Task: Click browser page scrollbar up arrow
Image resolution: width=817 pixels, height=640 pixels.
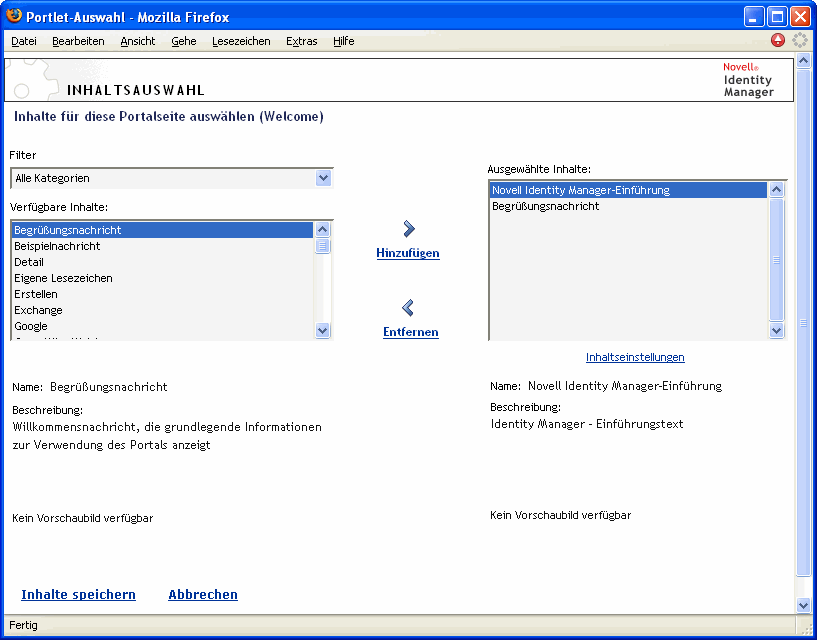Action: pyautogui.click(x=803, y=61)
